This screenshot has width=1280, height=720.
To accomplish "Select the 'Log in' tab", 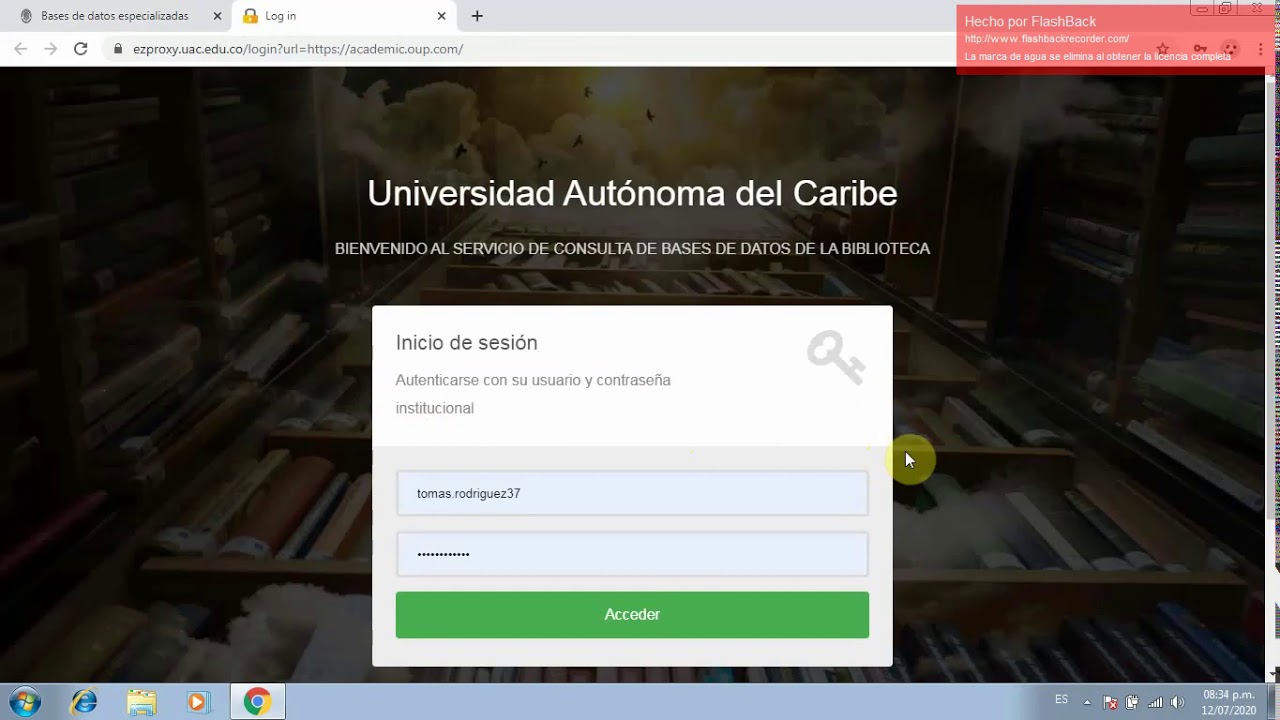I will coord(345,16).
